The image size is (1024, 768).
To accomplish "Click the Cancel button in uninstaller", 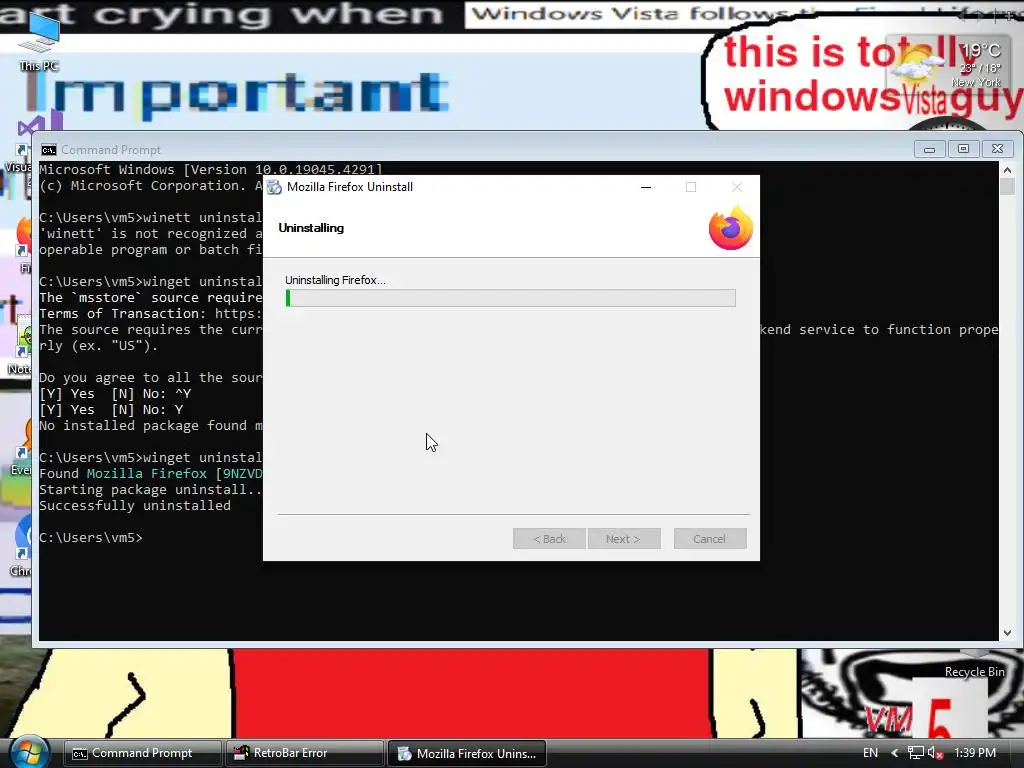I will click(x=709, y=539).
